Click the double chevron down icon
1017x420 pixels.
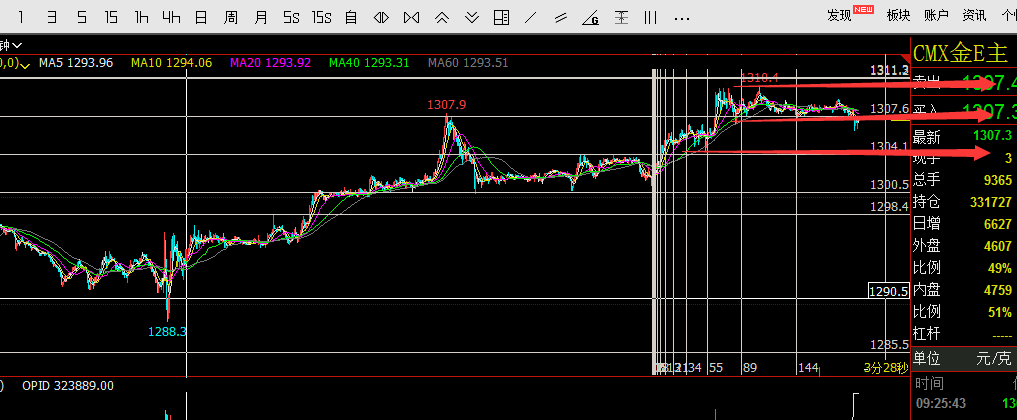click(x=471, y=17)
